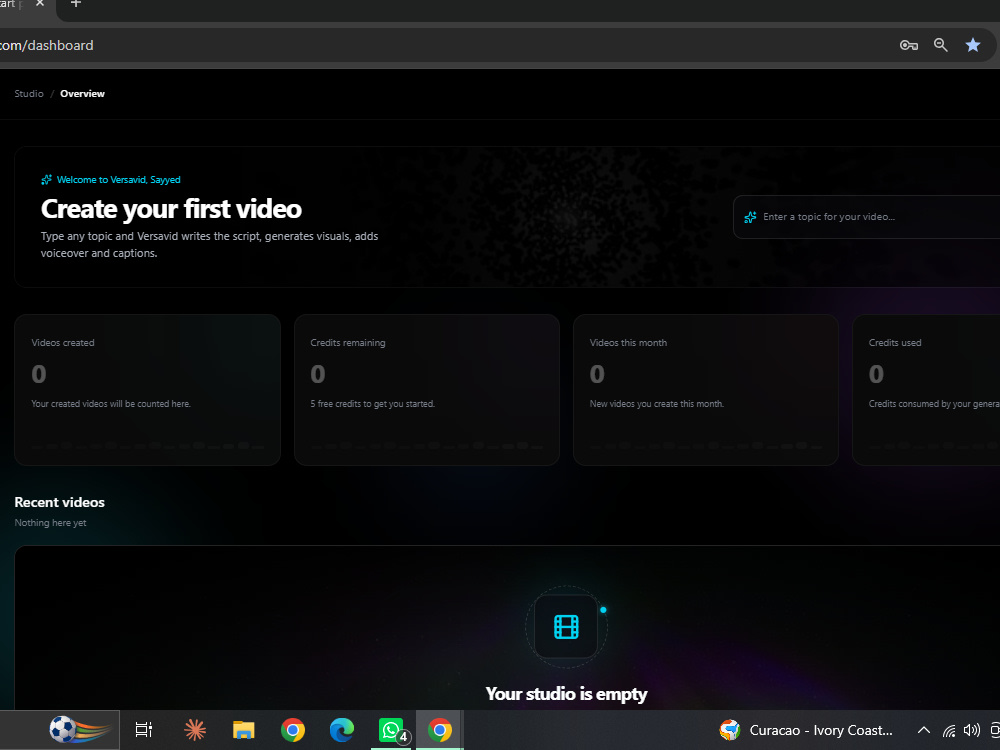
Task: Open the Credits used stat card
Action: tap(926, 390)
